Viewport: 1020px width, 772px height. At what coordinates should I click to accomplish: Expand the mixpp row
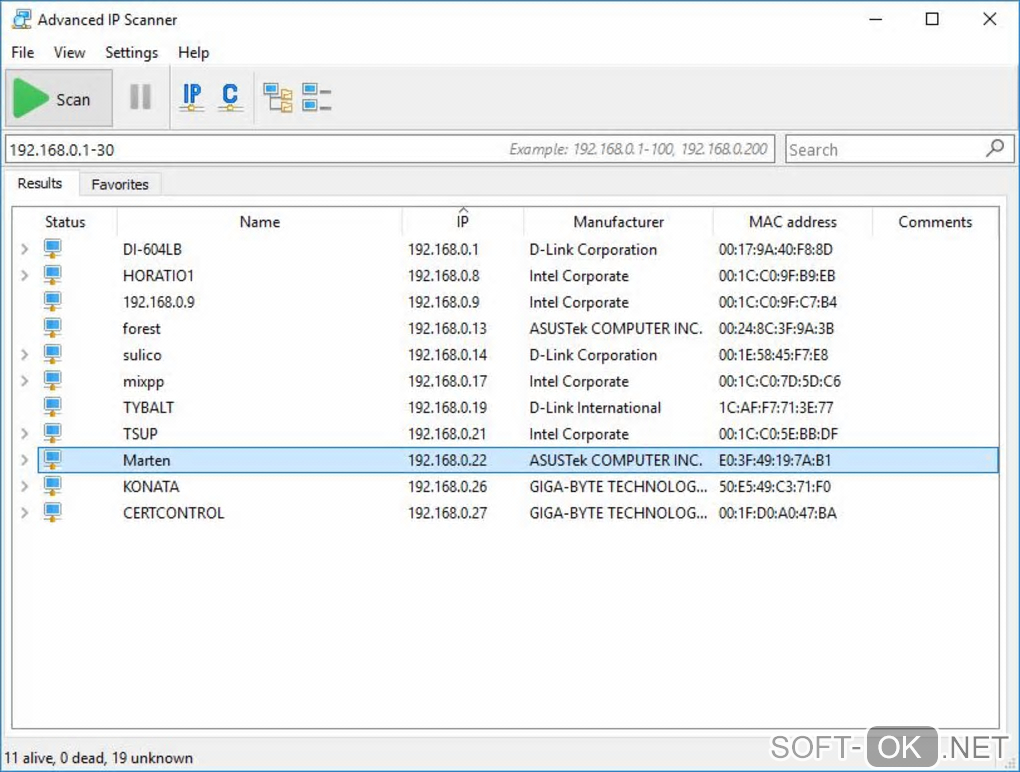[25, 381]
